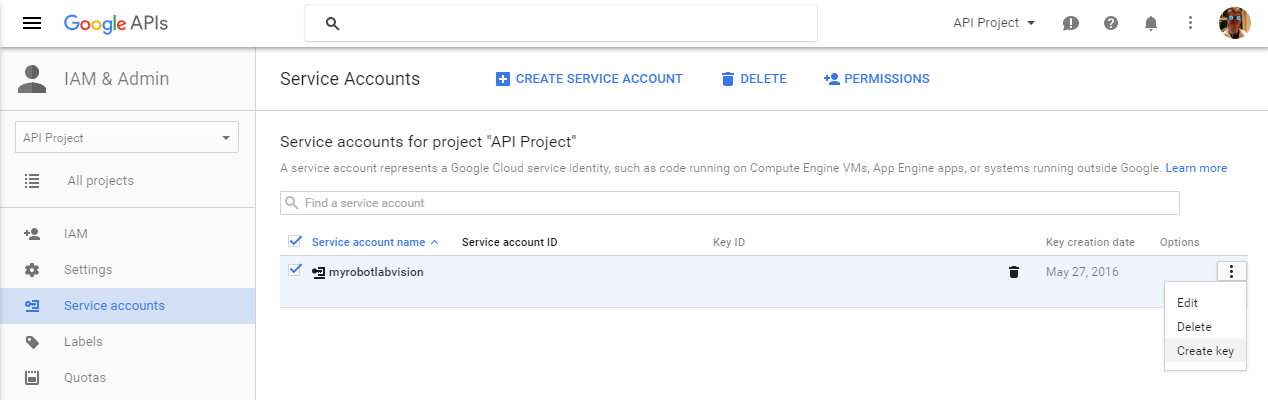Click the Key ID column header
This screenshot has width=1268, height=400.
729,242
